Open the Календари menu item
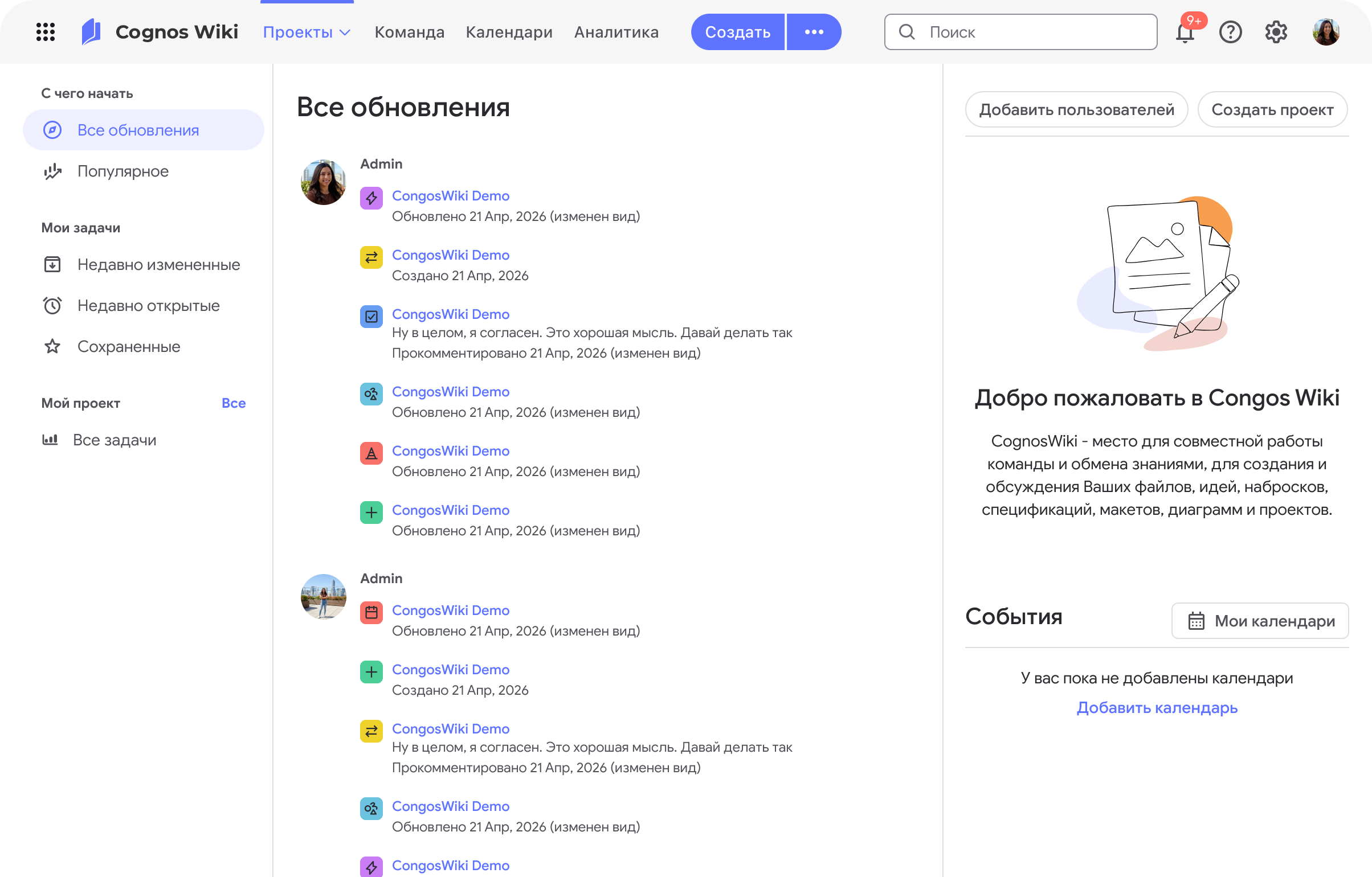Image resolution: width=1372 pixels, height=877 pixels. (x=509, y=32)
